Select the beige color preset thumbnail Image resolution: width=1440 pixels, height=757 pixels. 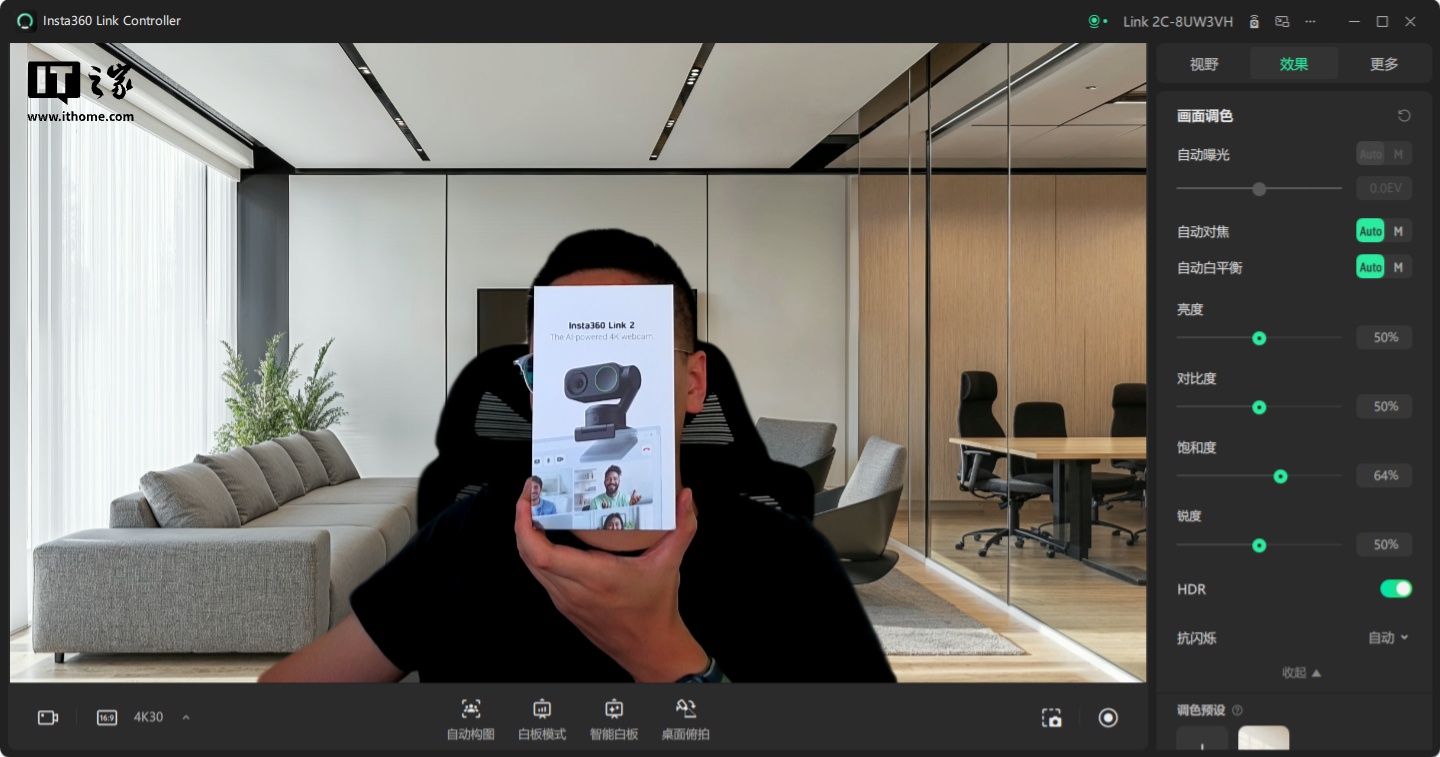[1263, 739]
